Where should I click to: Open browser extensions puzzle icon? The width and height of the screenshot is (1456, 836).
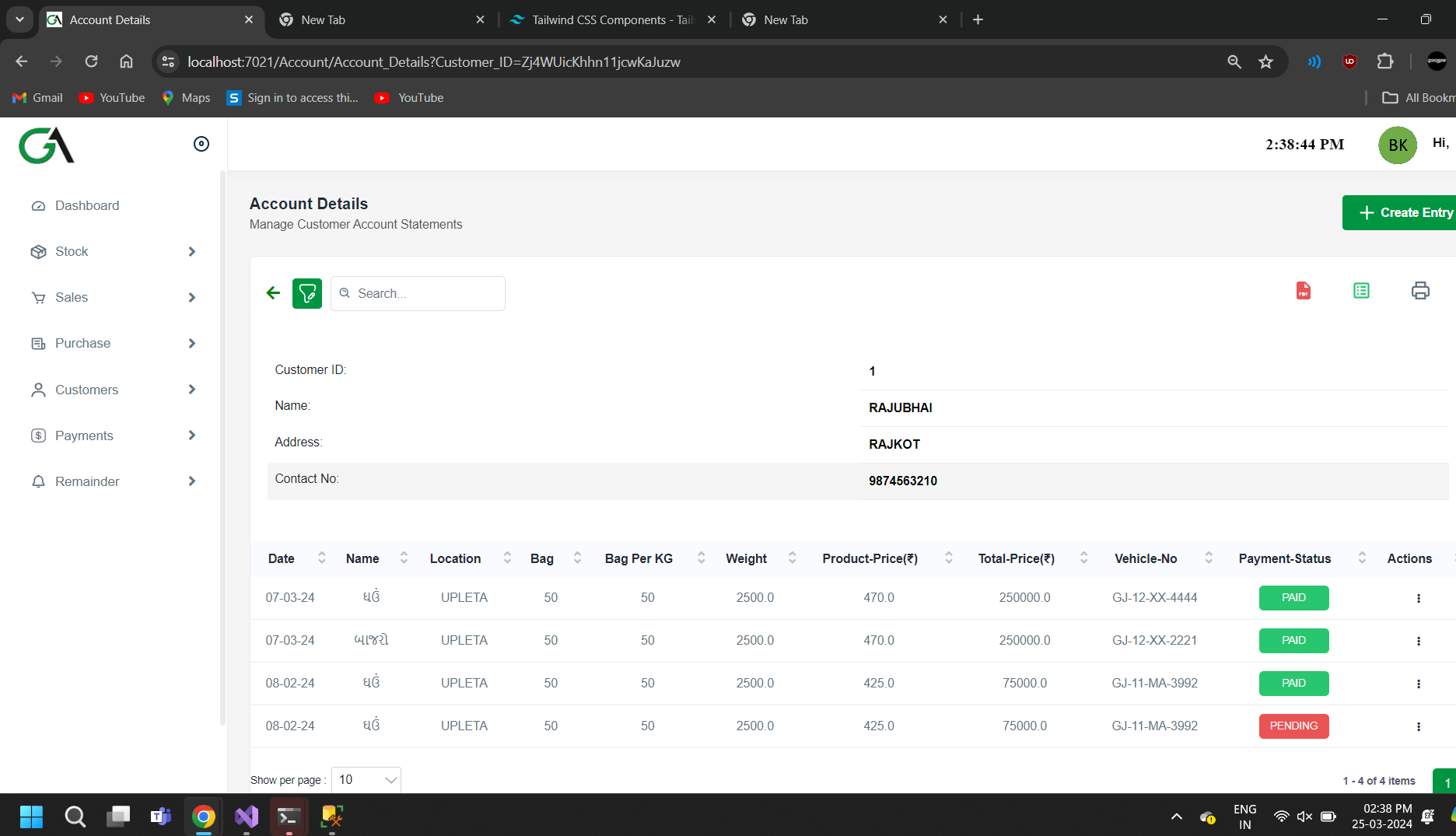1385,61
